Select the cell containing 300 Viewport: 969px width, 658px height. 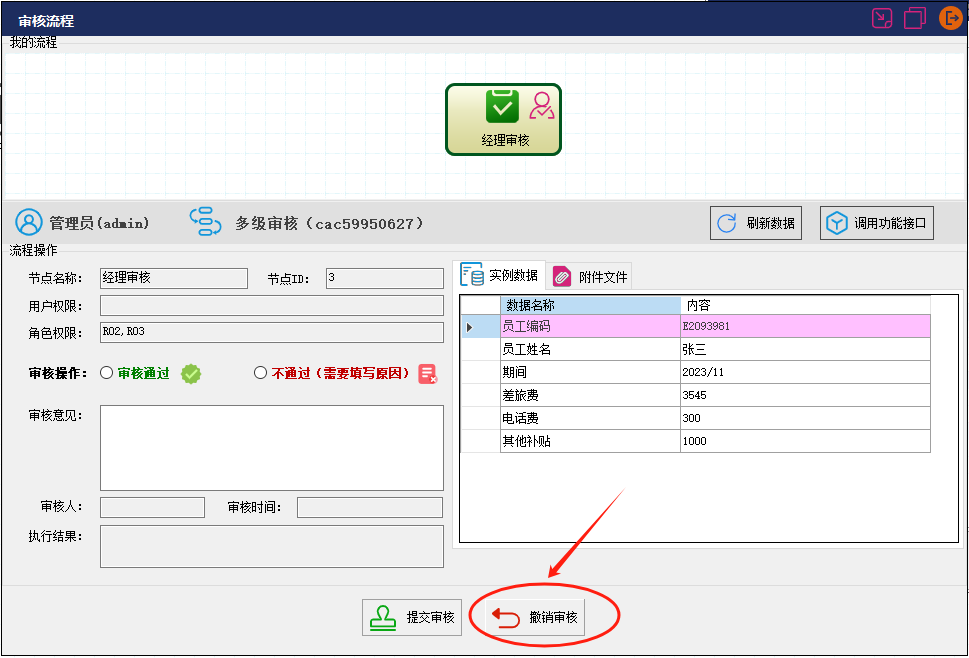point(805,418)
